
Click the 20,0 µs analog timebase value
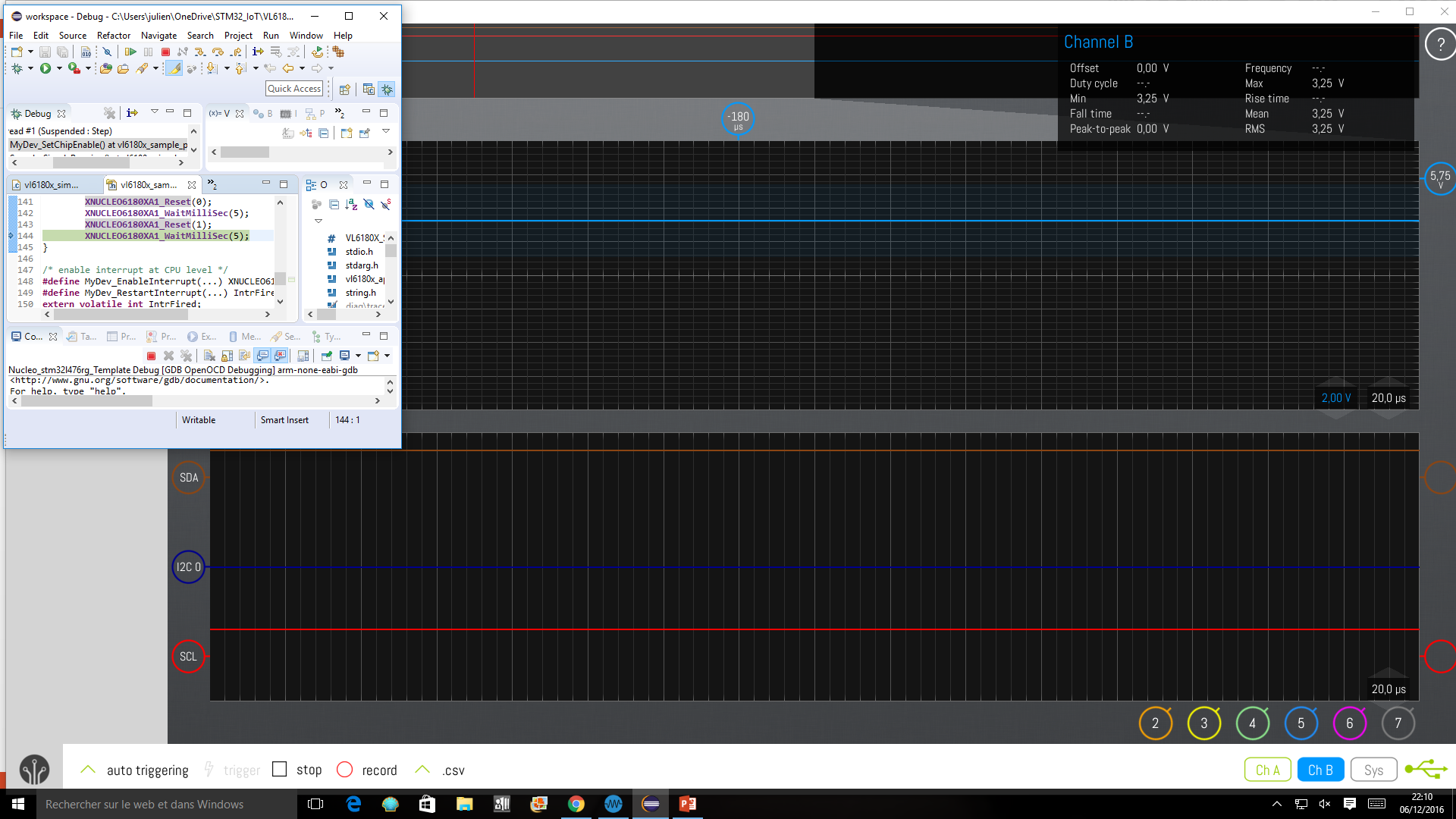pyautogui.click(x=1389, y=398)
